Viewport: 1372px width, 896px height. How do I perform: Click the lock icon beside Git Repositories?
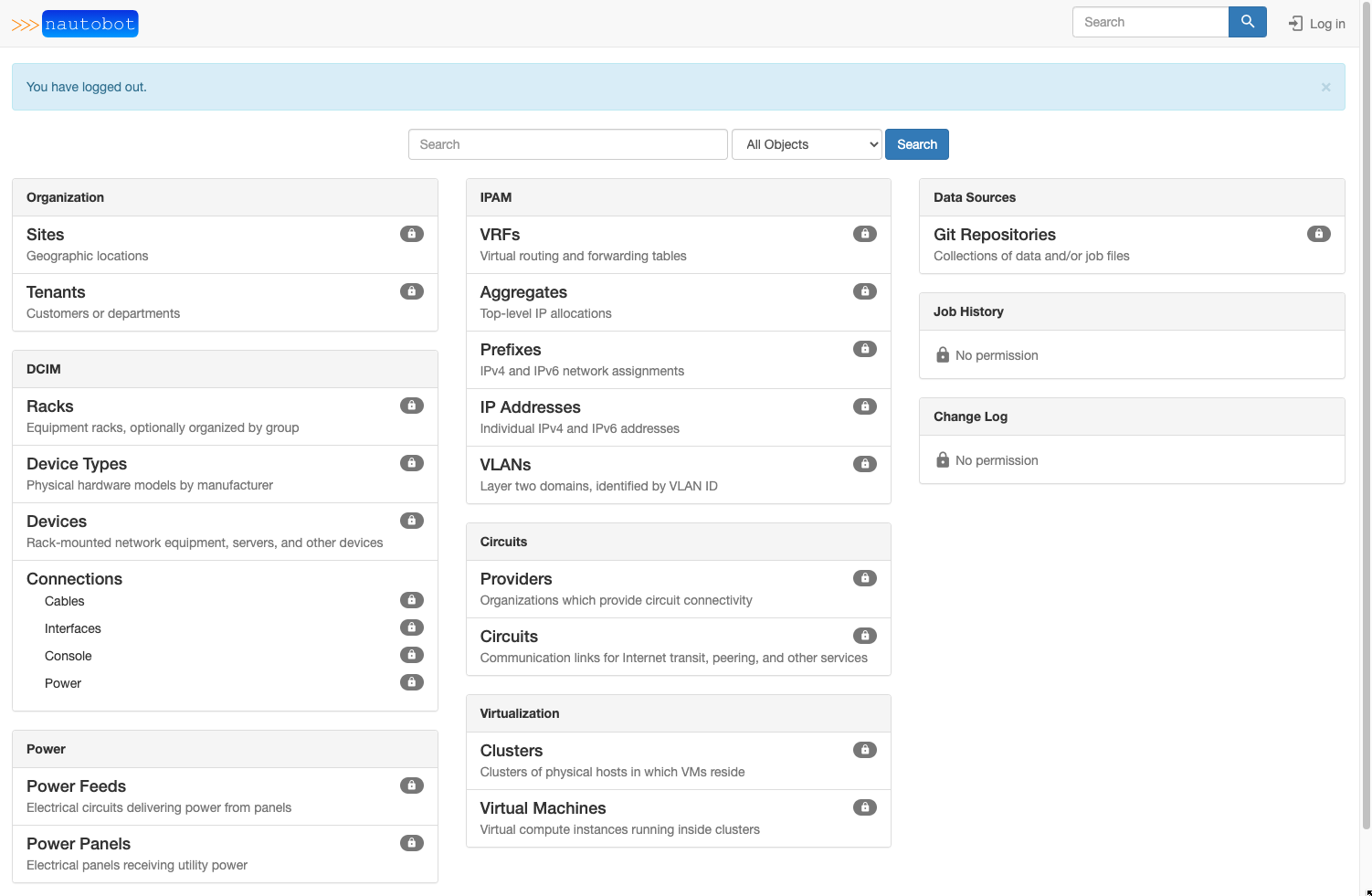click(1318, 234)
